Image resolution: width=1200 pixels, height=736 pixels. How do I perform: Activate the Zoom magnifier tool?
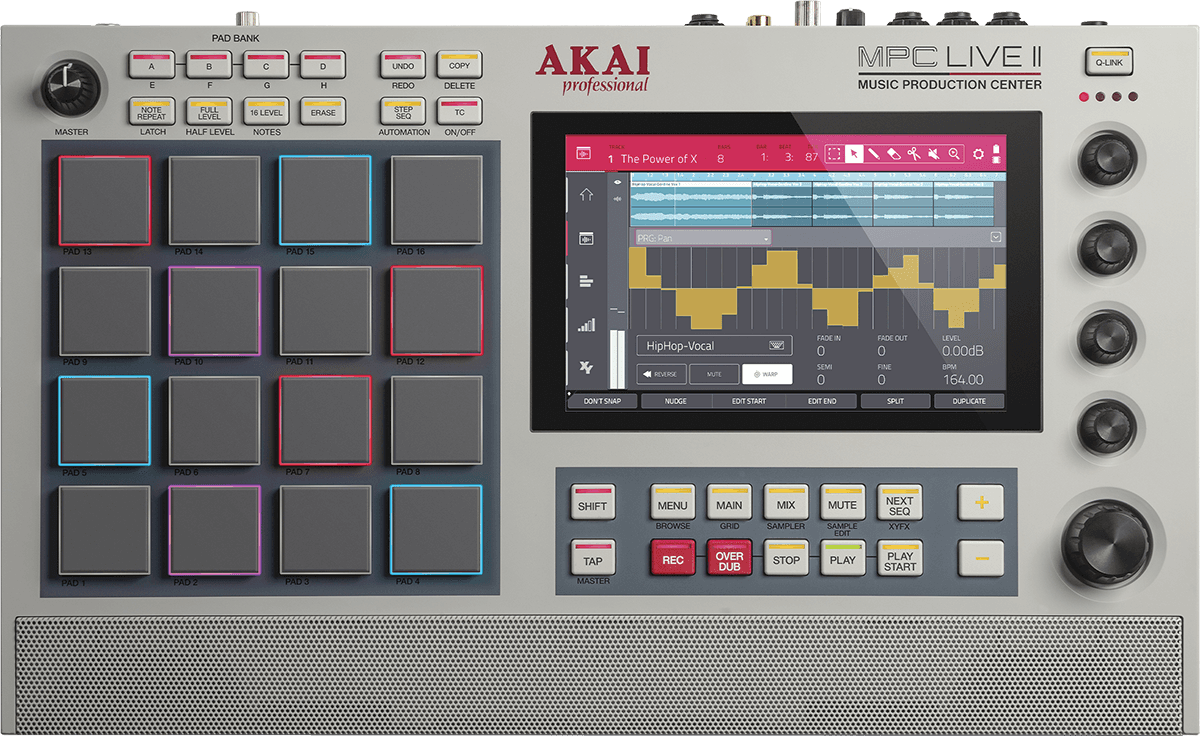[x=952, y=153]
